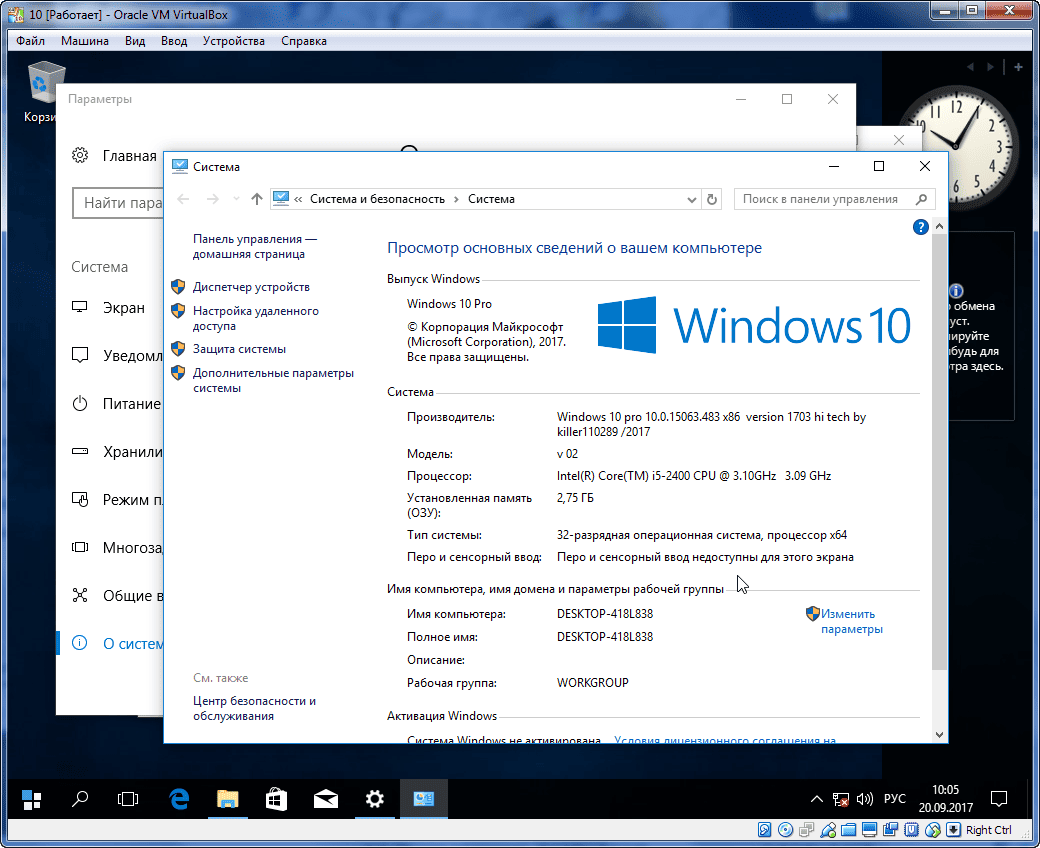
Task: Click Главная in the Параметры window
Action: (115, 156)
